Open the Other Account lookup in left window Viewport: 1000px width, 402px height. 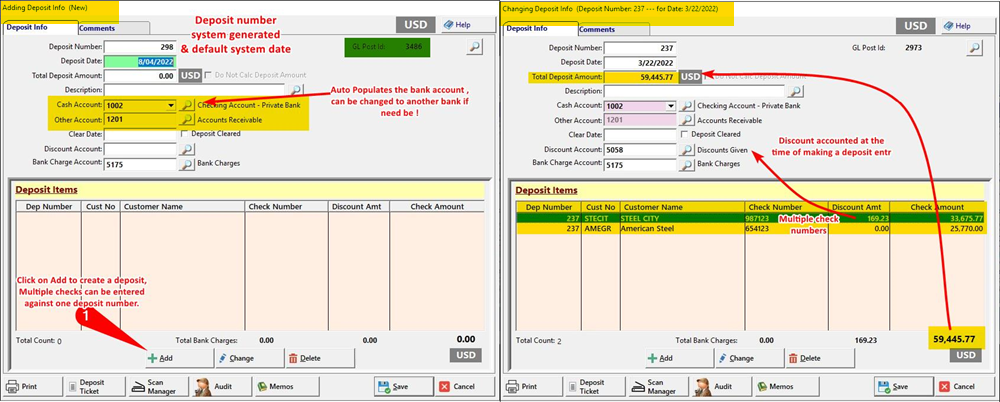pos(187,120)
